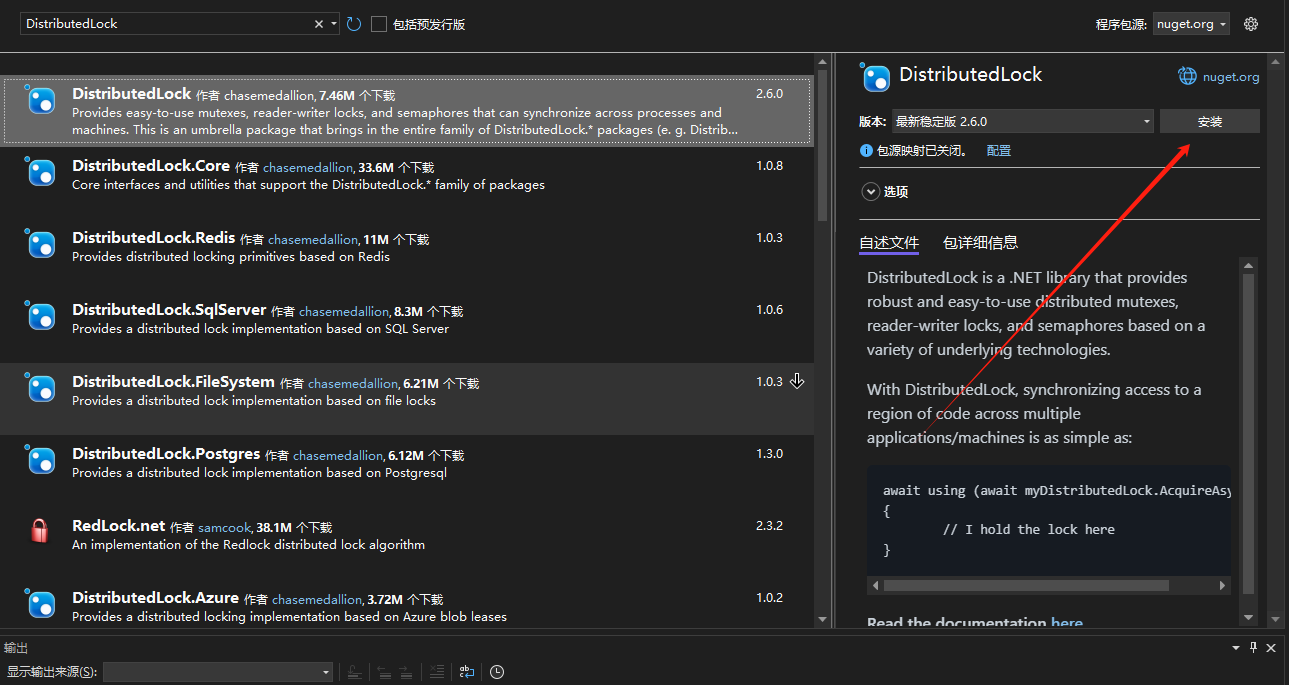Screen dimensions: 1289x685
Task: Open the nuget.org package source dropdown
Action: tap(1191, 24)
